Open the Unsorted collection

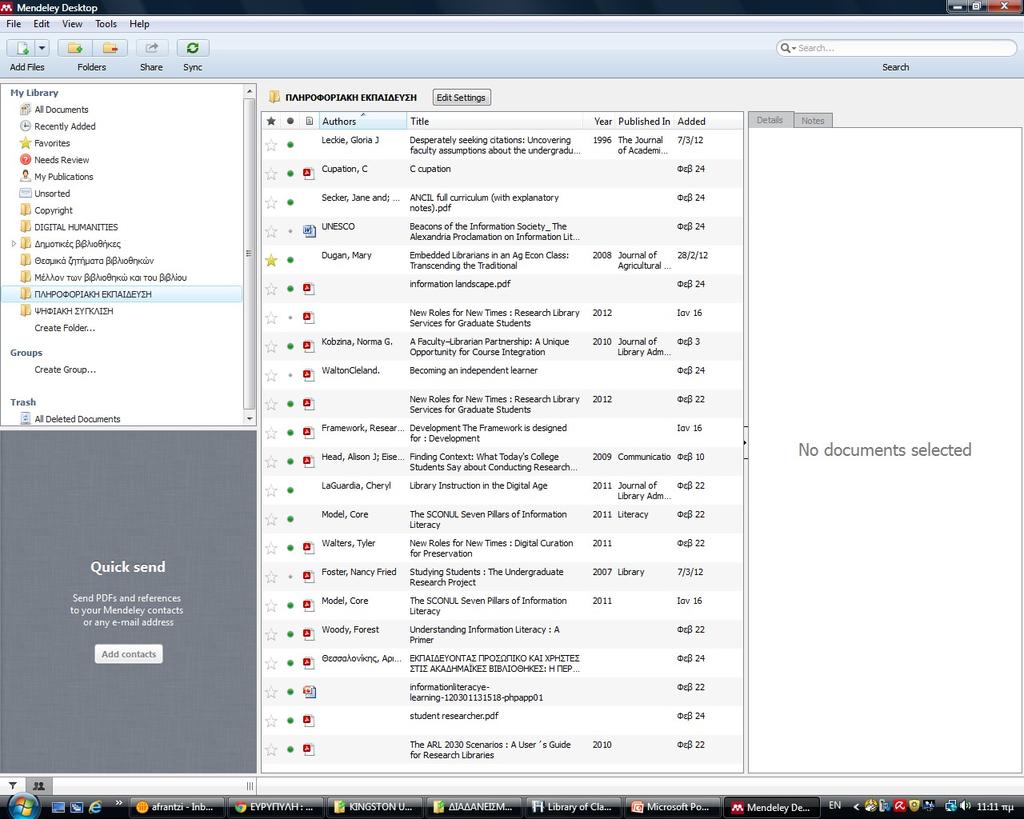pyautogui.click(x=52, y=193)
